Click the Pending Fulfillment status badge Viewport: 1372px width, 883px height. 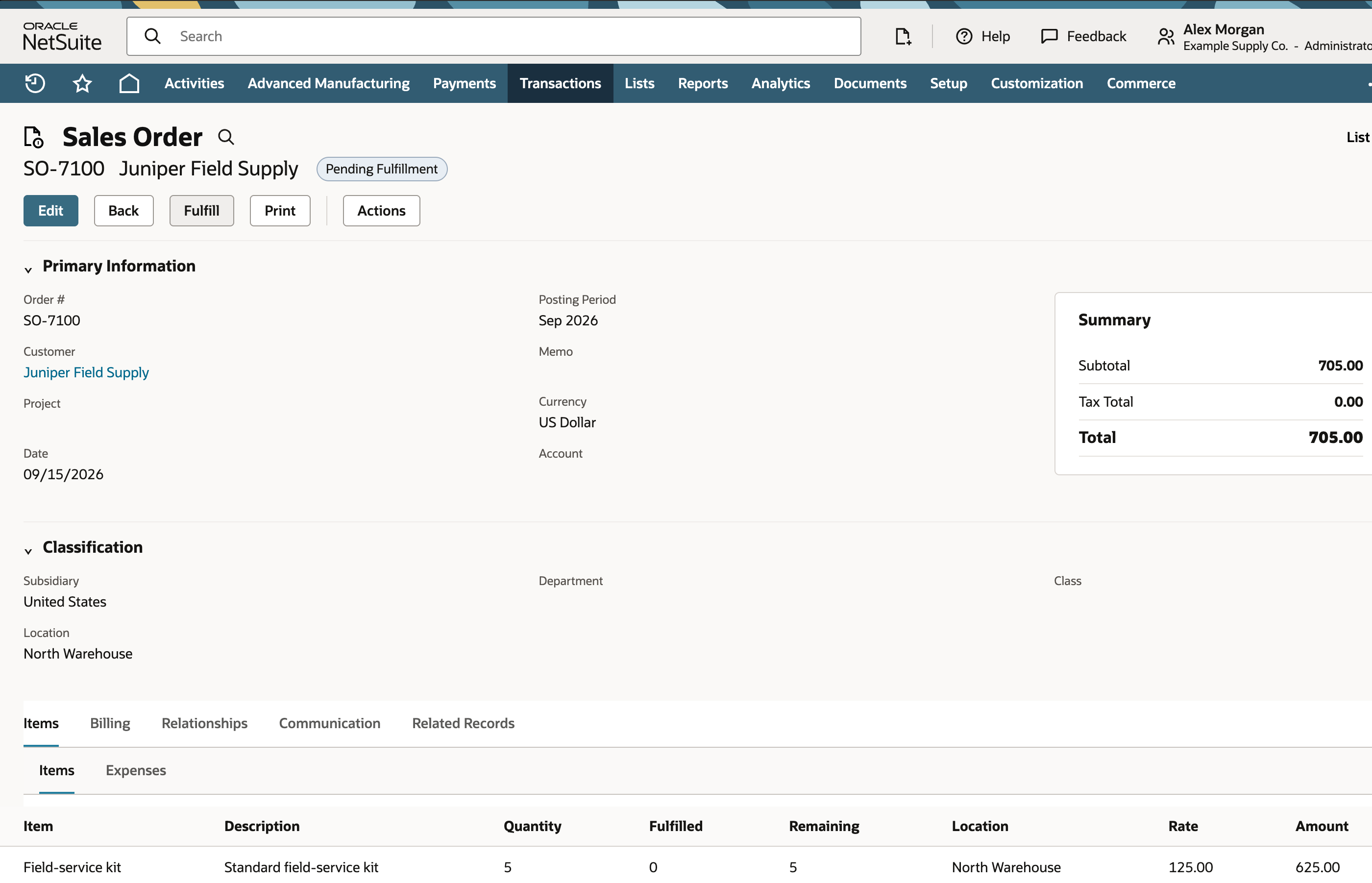[x=382, y=169]
